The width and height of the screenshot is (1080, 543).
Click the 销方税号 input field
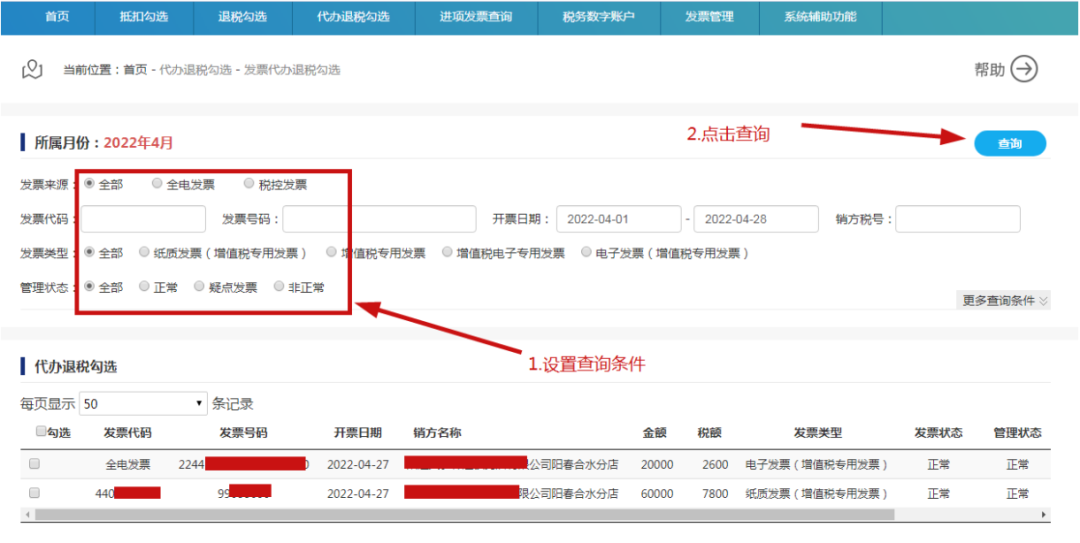pyautogui.click(x=957, y=219)
